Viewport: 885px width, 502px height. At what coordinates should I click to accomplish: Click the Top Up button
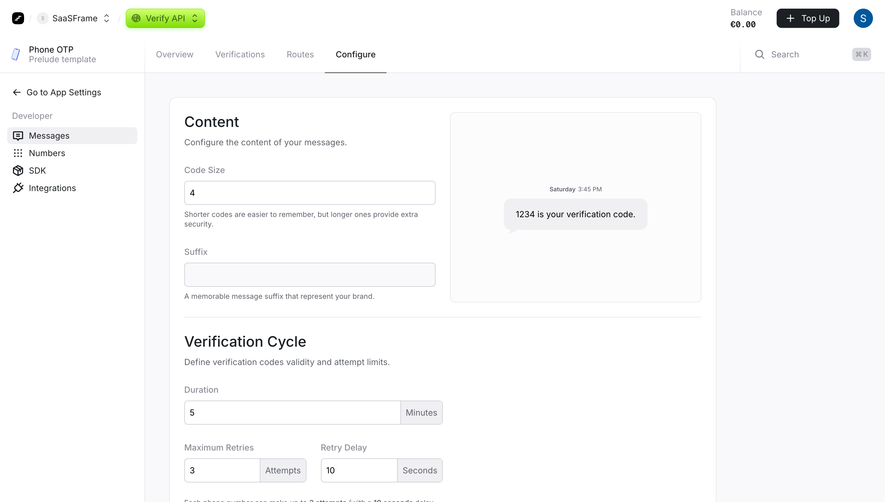click(x=808, y=18)
